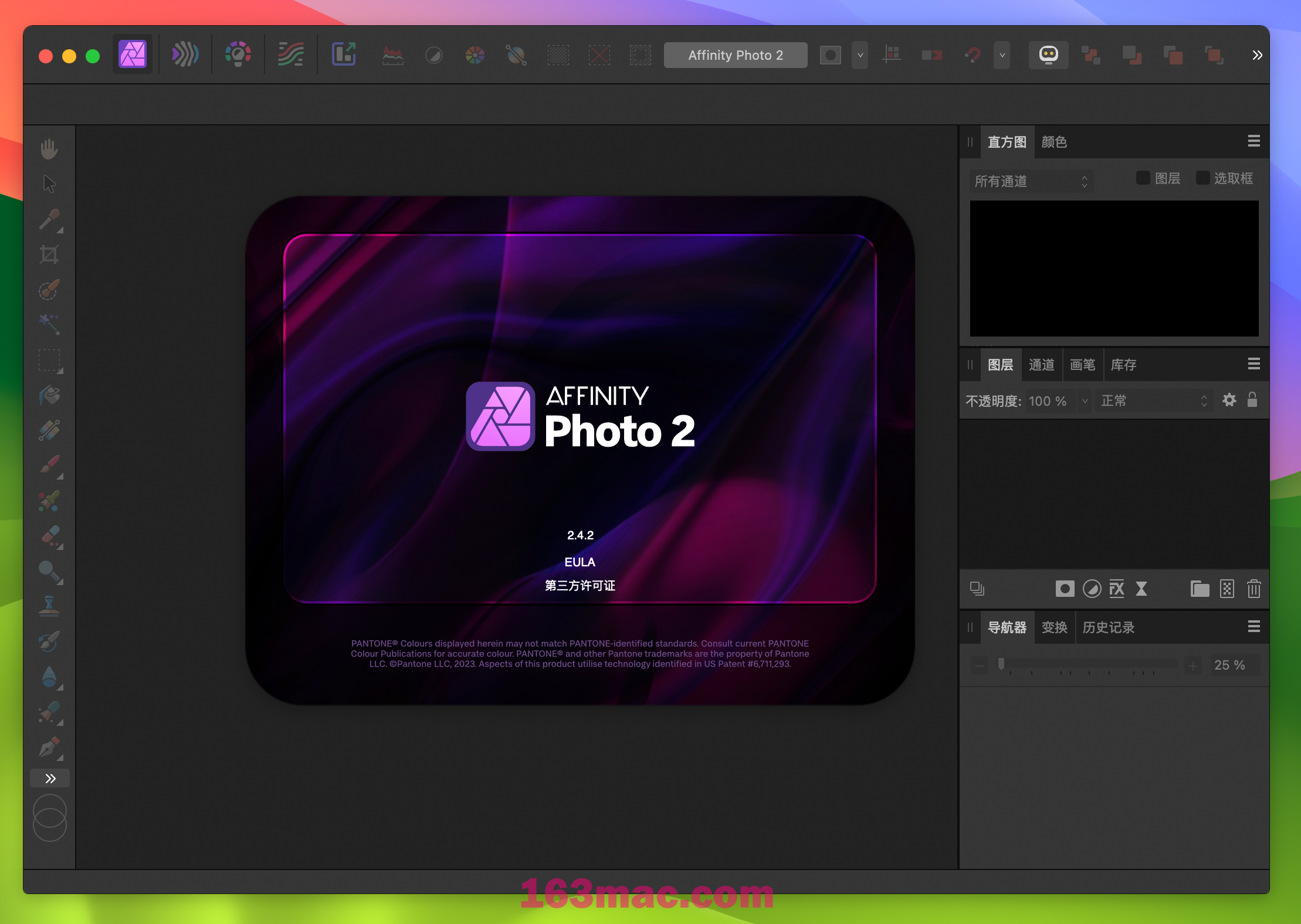Toggle Quick Mask in top toolbar
The height and width of the screenshot is (924, 1301).
click(x=830, y=56)
